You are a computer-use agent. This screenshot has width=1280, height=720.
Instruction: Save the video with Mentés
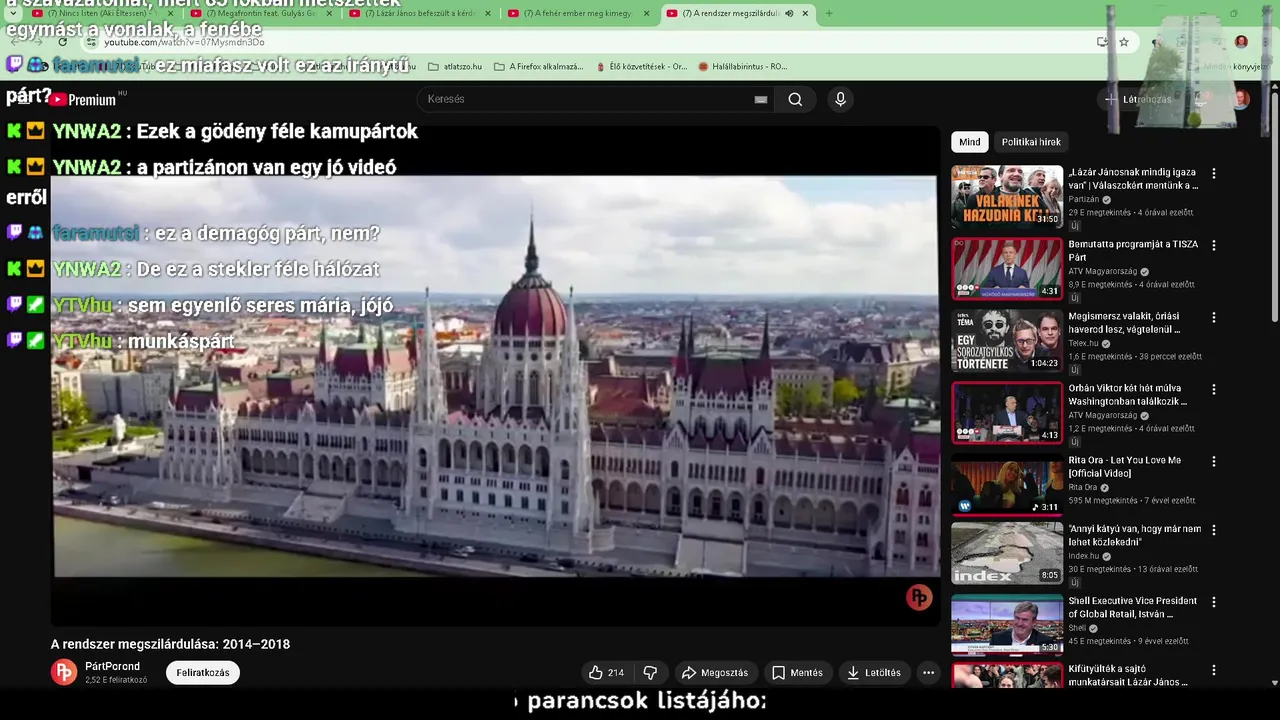(x=798, y=673)
